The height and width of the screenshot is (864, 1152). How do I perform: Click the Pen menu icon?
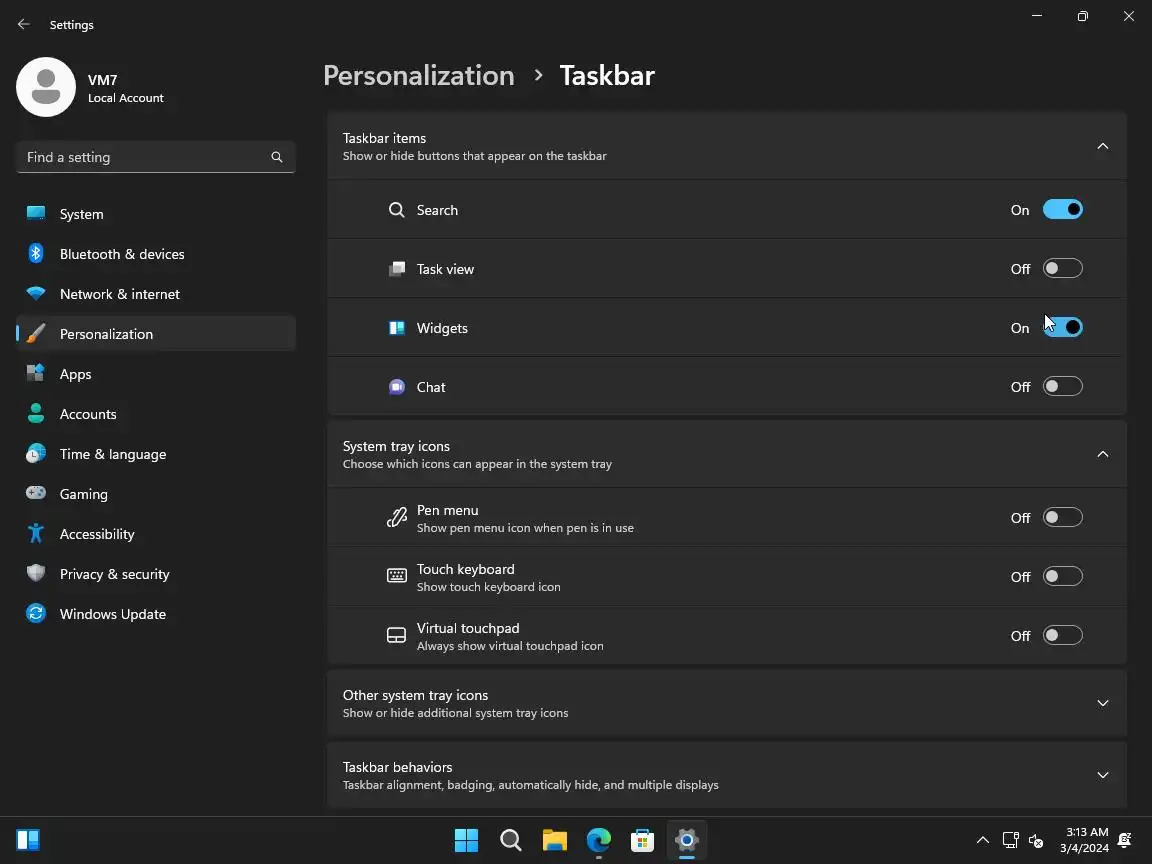(x=397, y=518)
